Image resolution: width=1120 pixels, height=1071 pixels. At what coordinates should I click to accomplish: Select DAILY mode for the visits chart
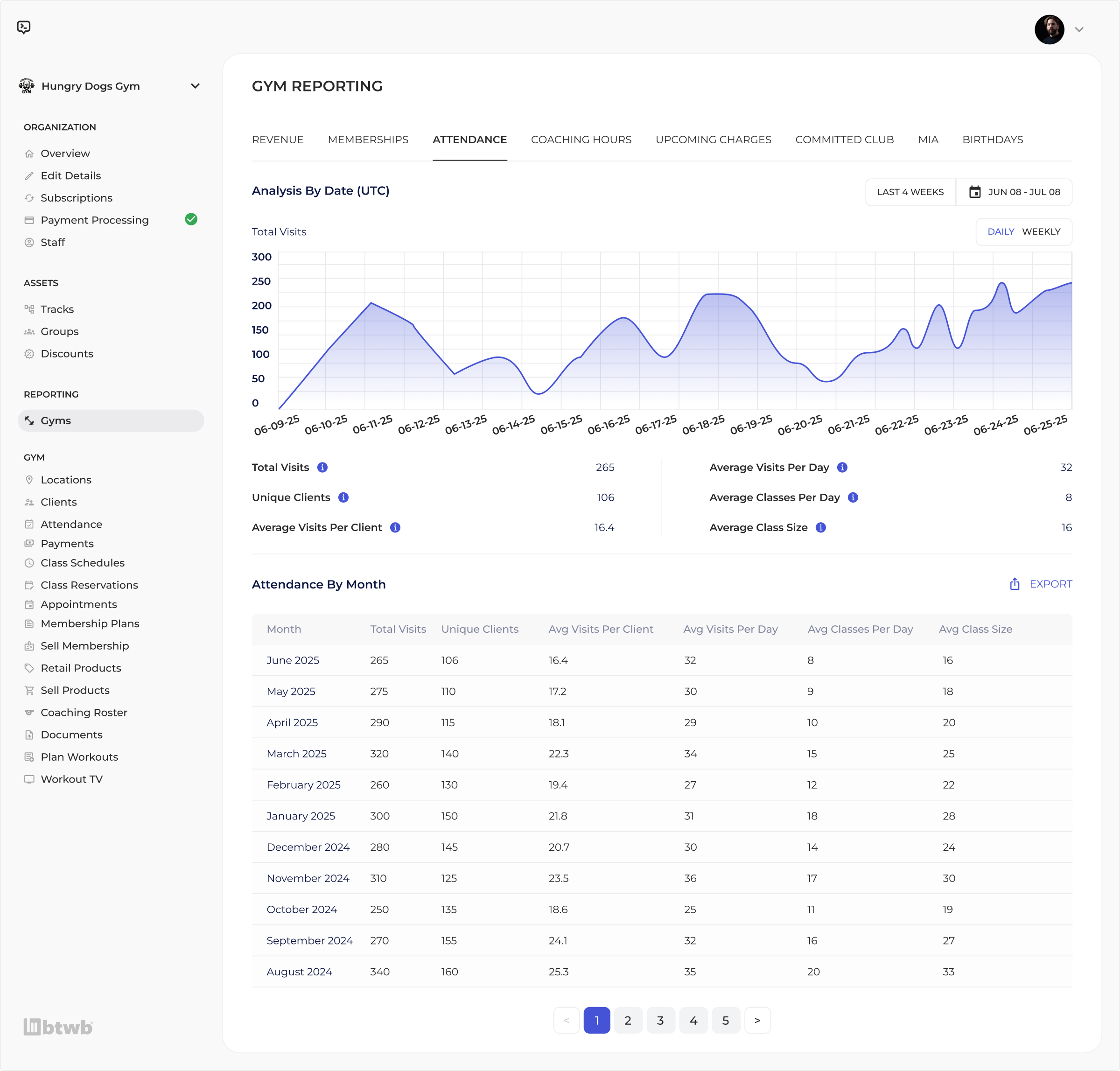1001,232
